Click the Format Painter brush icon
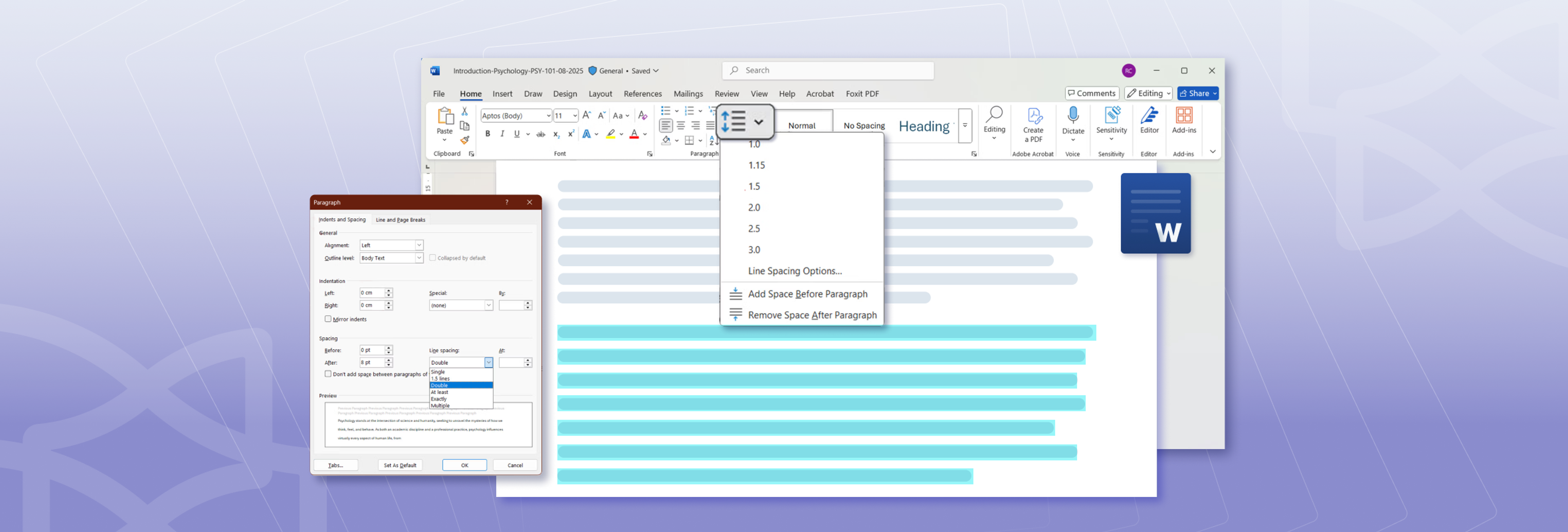 464,140
